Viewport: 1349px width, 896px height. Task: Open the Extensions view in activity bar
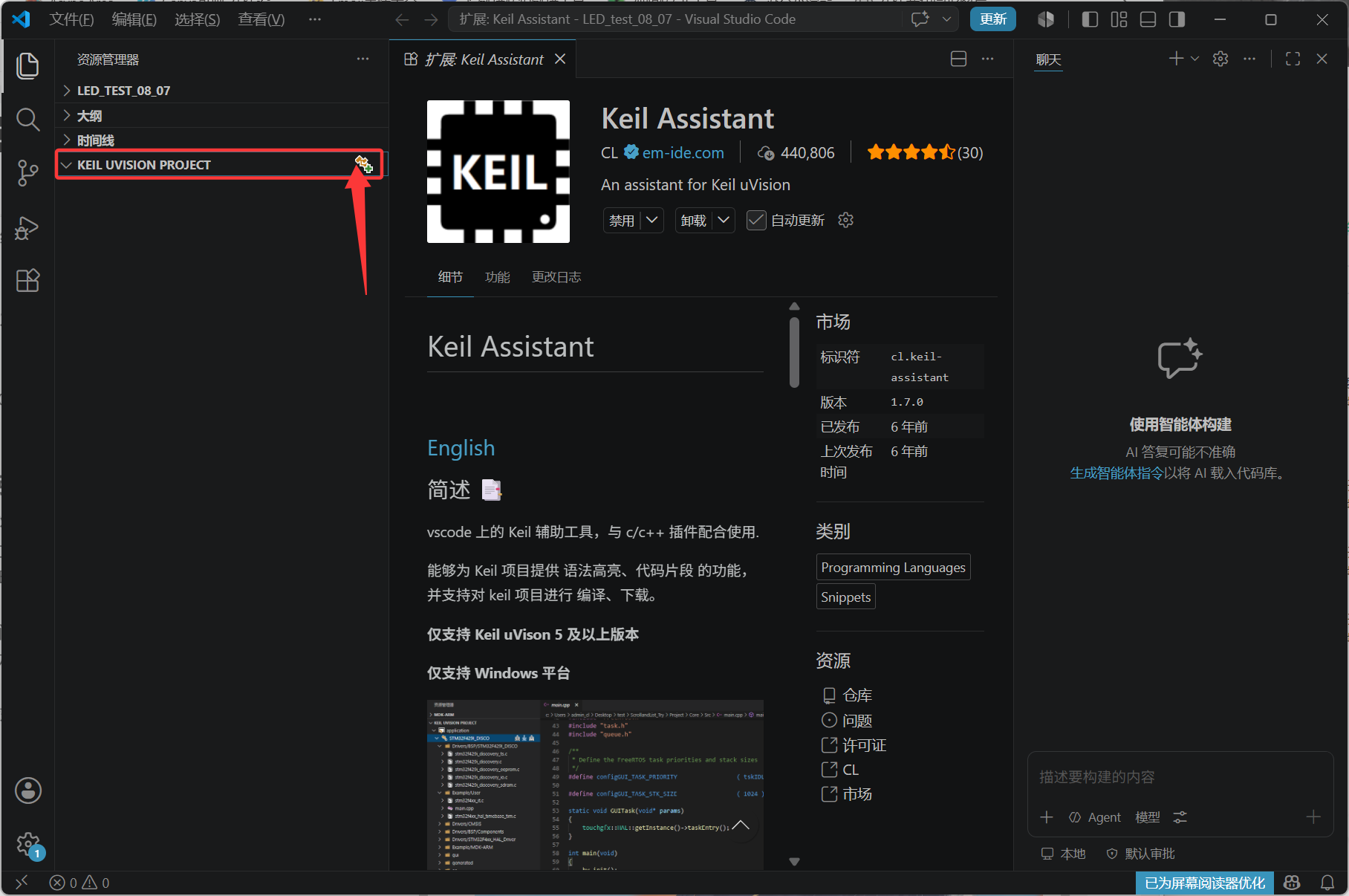[27, 280]
